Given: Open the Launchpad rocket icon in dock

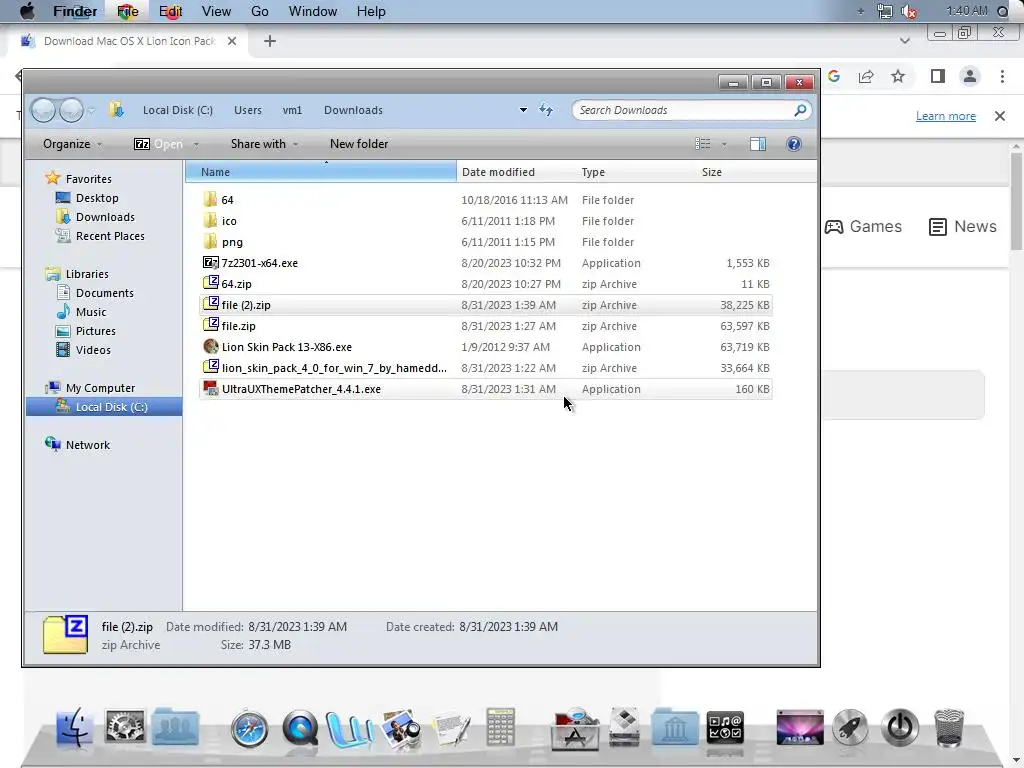Looking at the screenshot, I should pyautogui.click(x=850, y=727).
